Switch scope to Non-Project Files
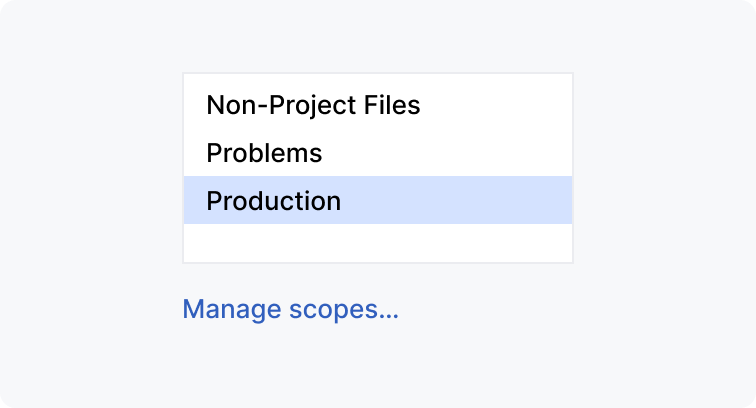 (x=313, y=104)
